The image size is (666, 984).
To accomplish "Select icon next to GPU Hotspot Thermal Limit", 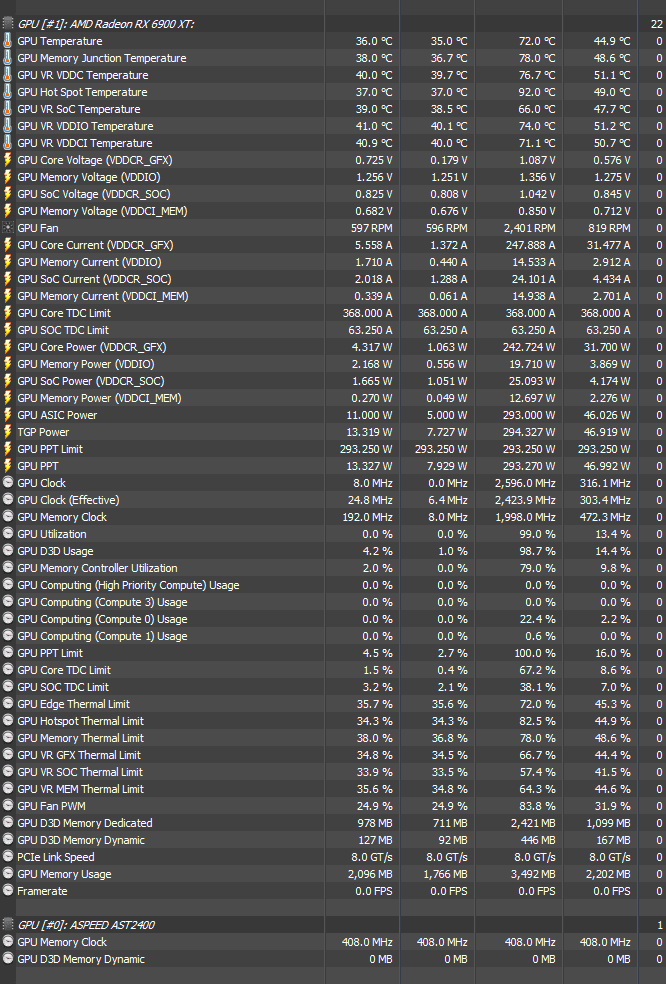I will (8, 720).
